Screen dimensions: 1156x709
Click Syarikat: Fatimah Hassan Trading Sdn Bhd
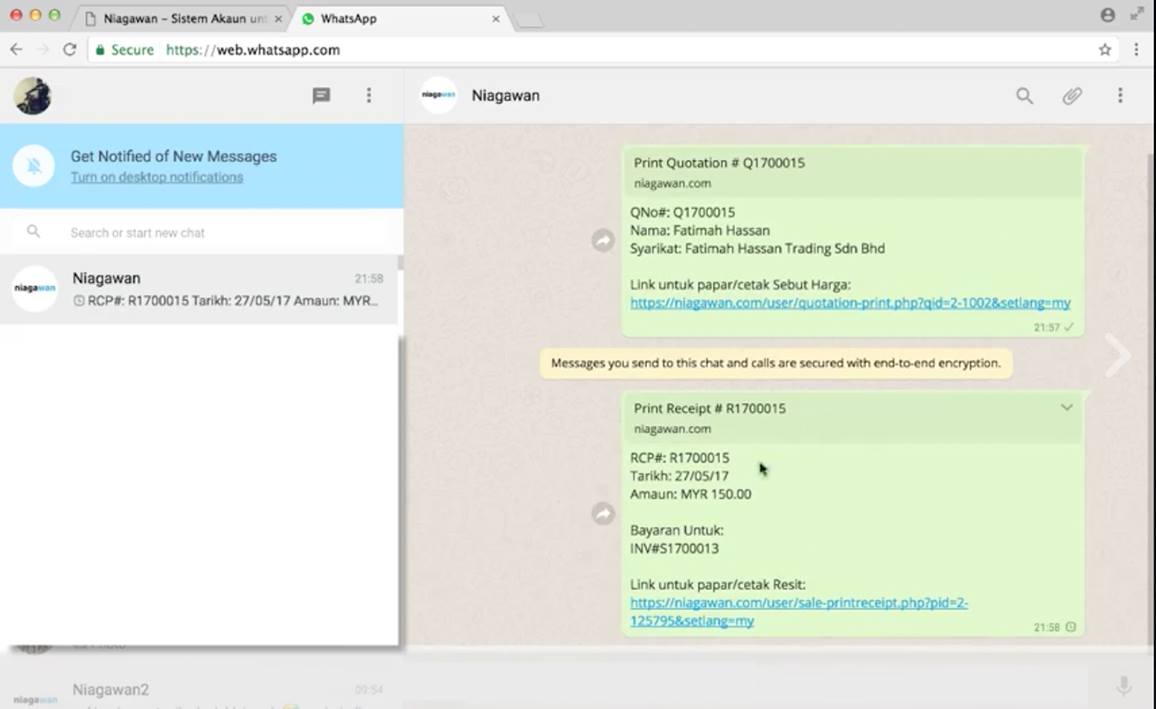pyautogui.click(x=757, y=249)
